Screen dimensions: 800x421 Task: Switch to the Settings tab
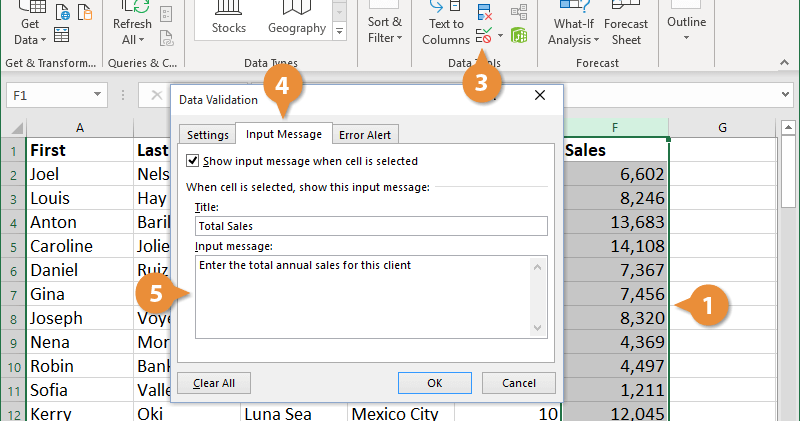(x=207, y=135)
